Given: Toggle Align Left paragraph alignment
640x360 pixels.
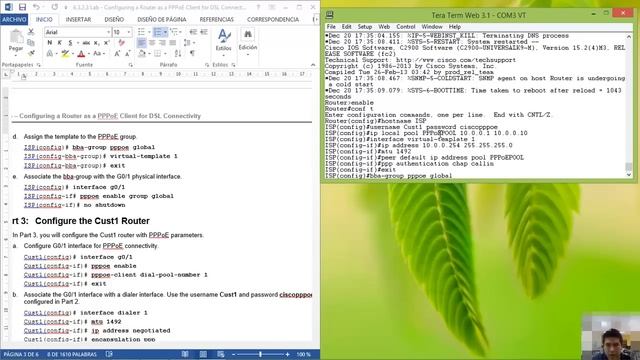Looking at the screenshot, I should click(x=141, y=42).
